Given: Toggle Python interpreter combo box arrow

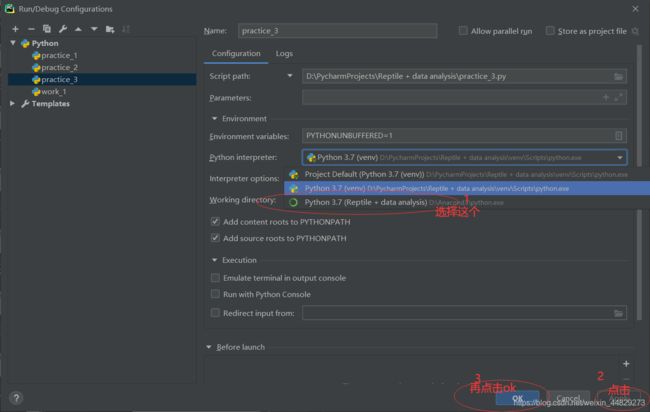Looking at the screenshot, I should (x=620, y=158).
